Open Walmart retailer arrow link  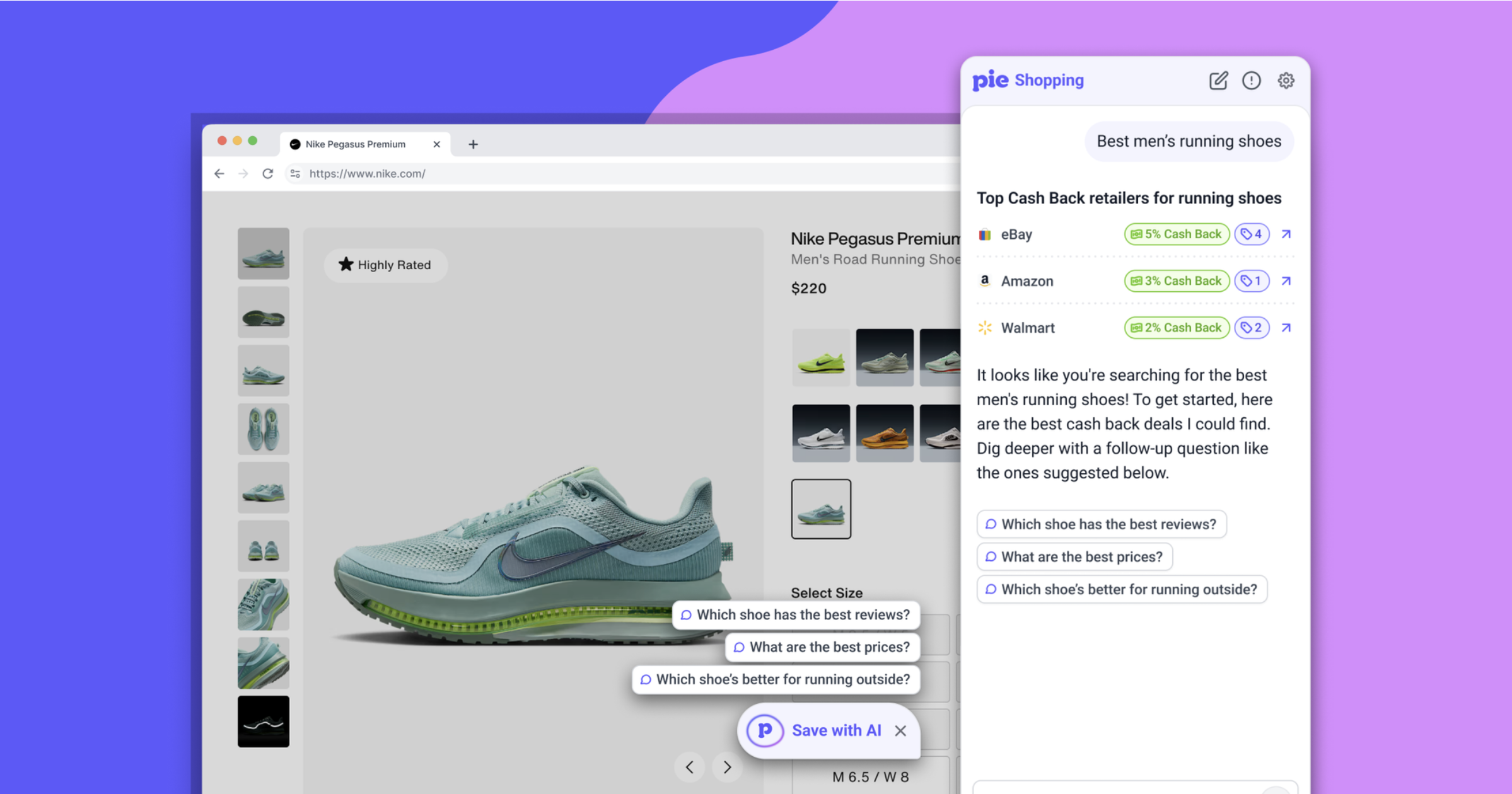(1286, 328)
